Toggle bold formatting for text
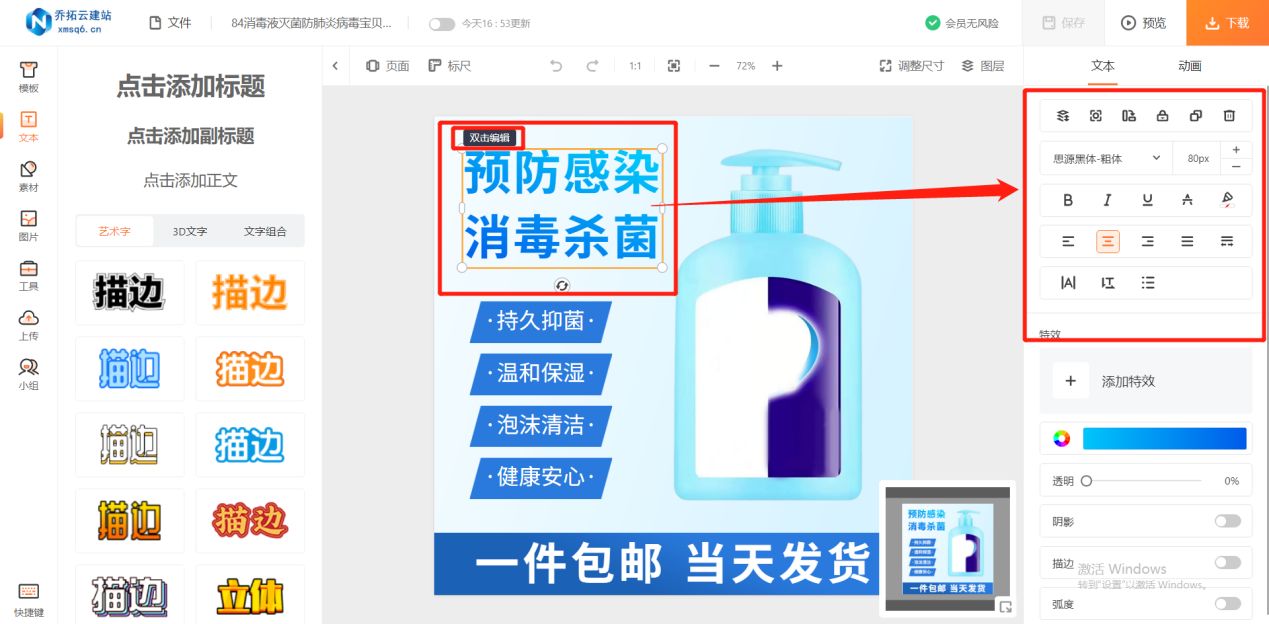Viewport: 1269px width, 624px height. click(1067, 199)
